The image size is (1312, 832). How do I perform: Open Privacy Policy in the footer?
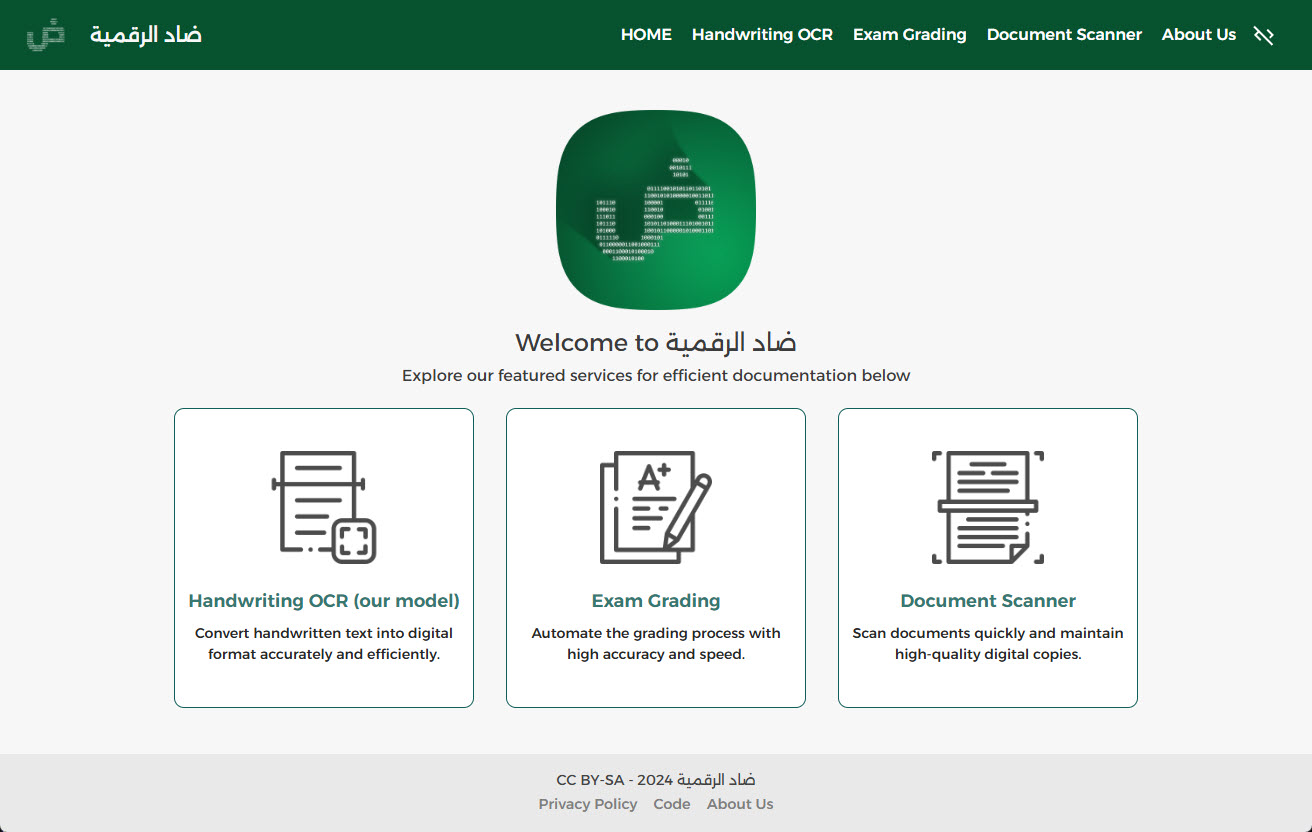[587, 804]
